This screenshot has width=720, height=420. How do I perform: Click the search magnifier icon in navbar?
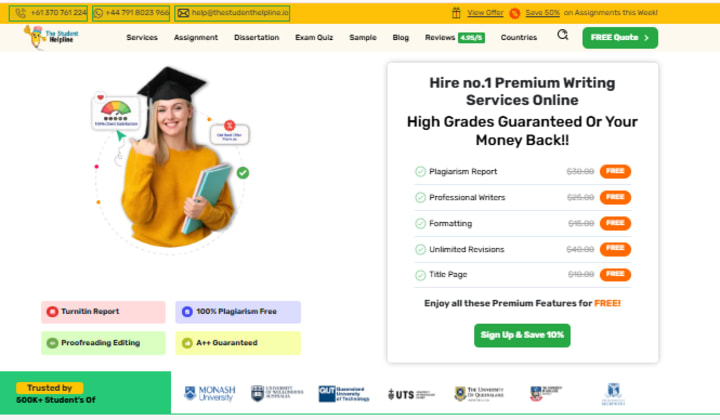click(562, 35)
